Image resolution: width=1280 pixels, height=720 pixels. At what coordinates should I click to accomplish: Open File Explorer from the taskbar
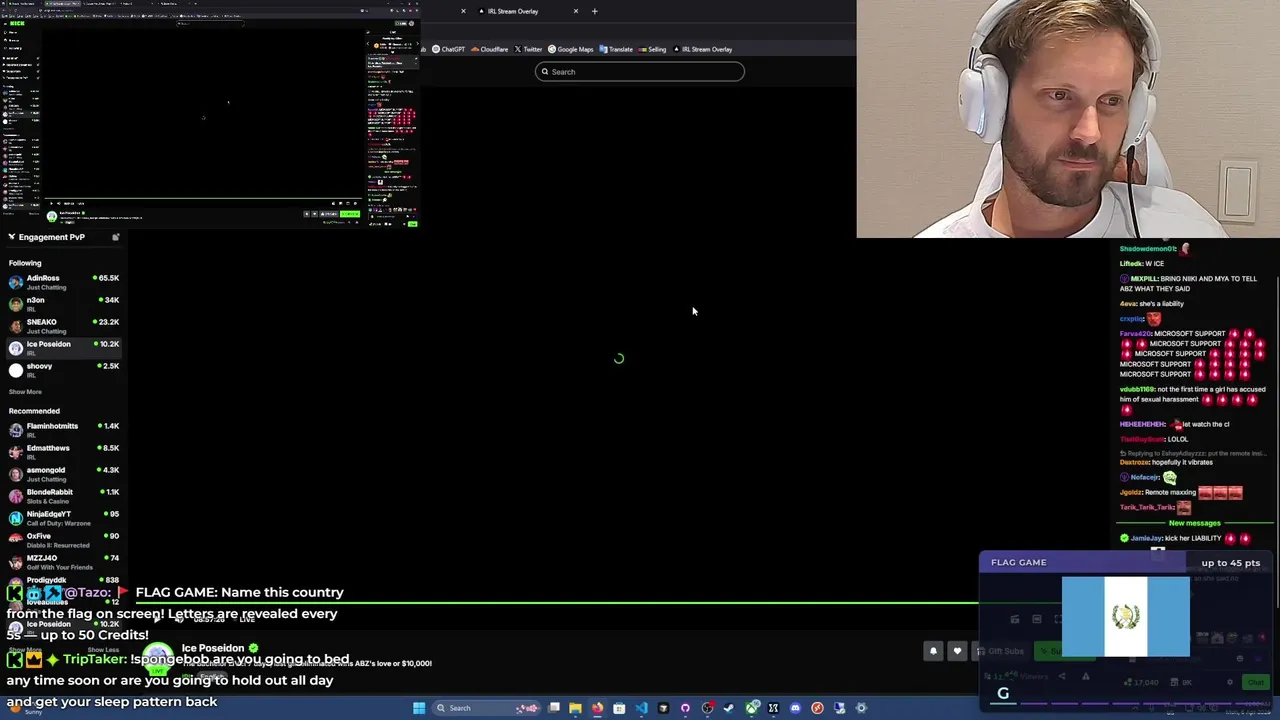tap(575, 708)
